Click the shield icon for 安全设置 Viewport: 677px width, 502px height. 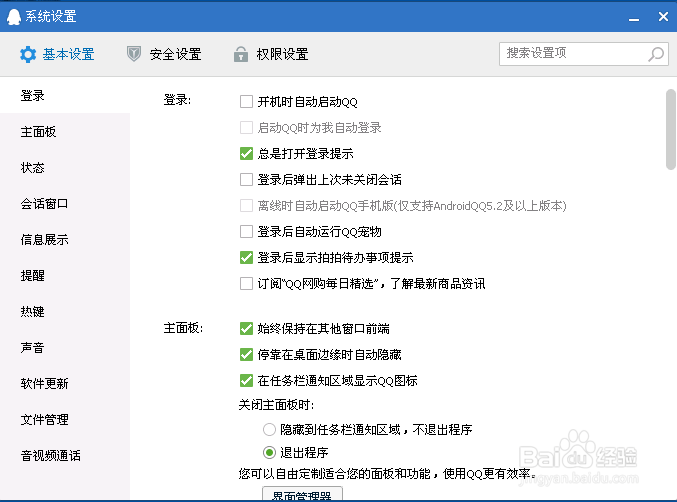click(x=134, y=54)
